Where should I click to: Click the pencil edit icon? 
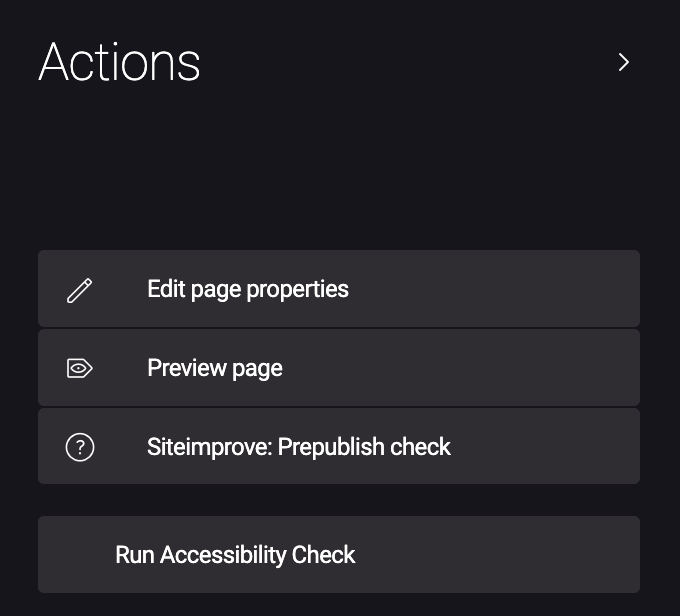[x=79, y=290]
